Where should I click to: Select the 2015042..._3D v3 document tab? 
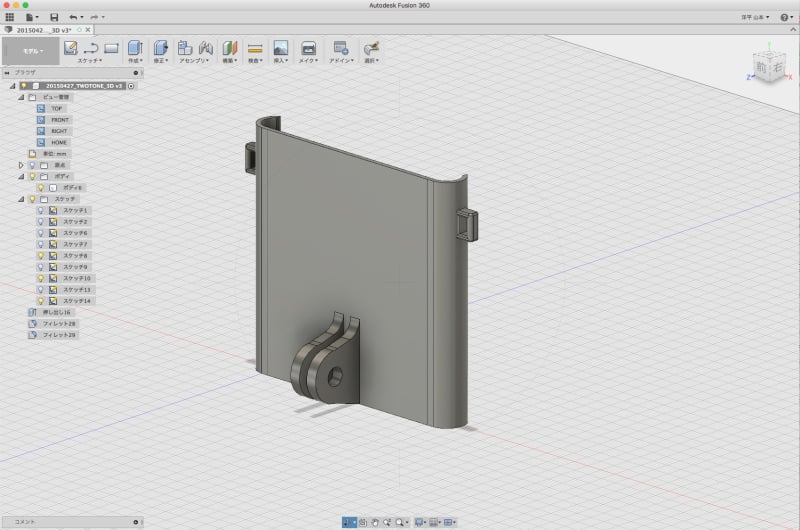[44, 30]
